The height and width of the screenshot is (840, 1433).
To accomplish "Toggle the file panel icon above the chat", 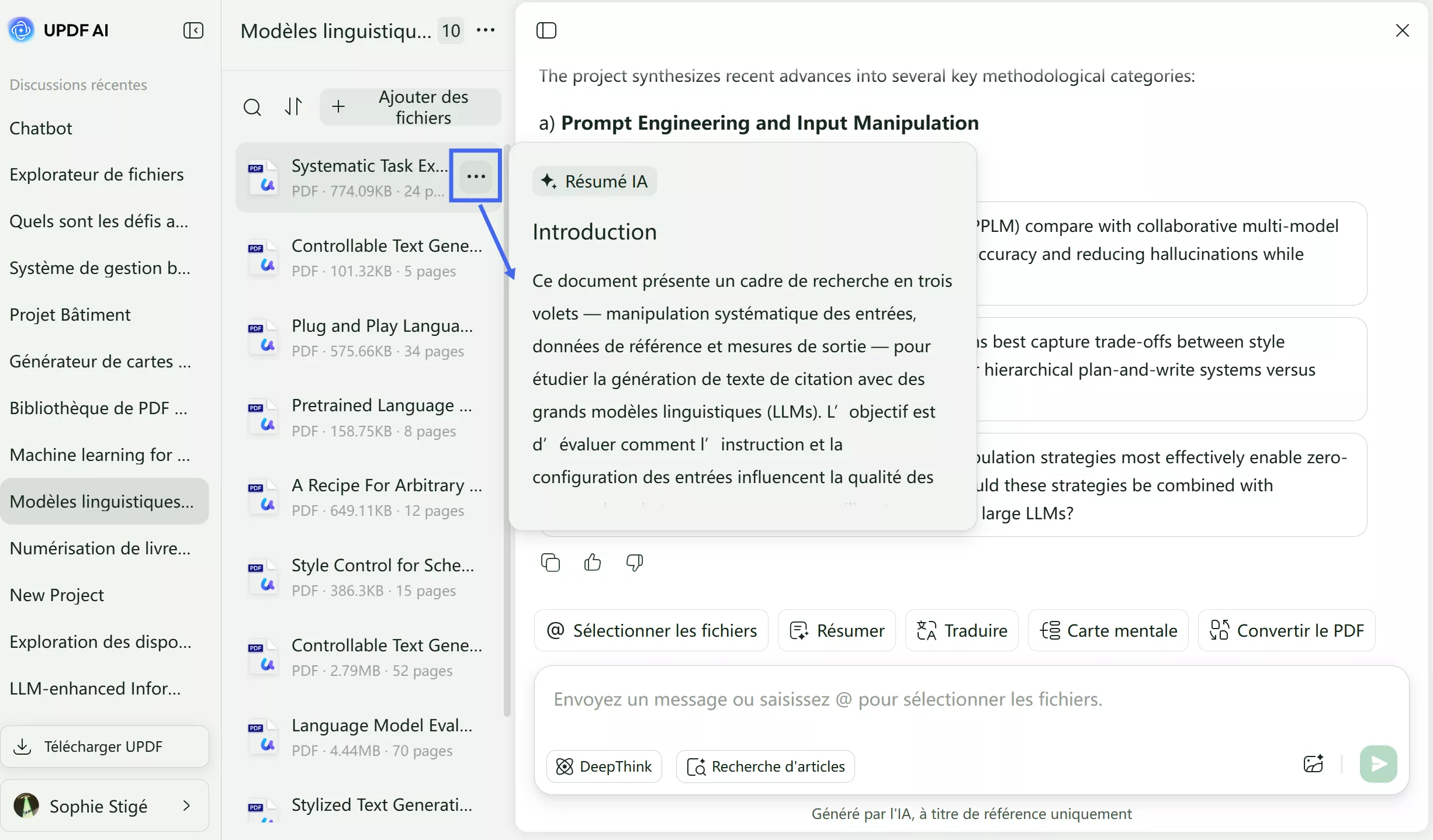I will 546,30.
